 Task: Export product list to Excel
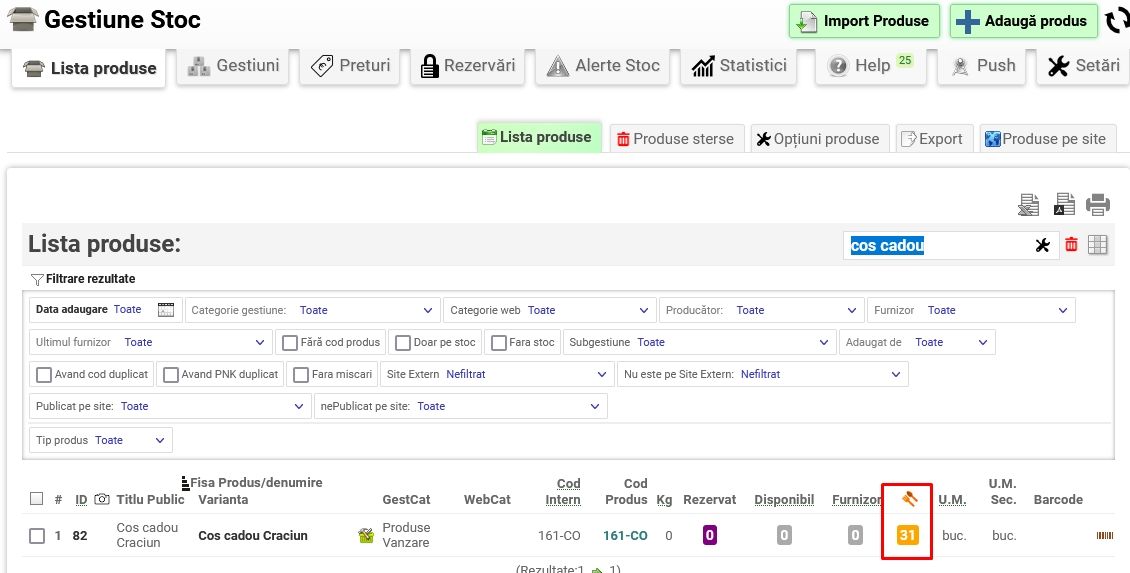point(1029,205)
